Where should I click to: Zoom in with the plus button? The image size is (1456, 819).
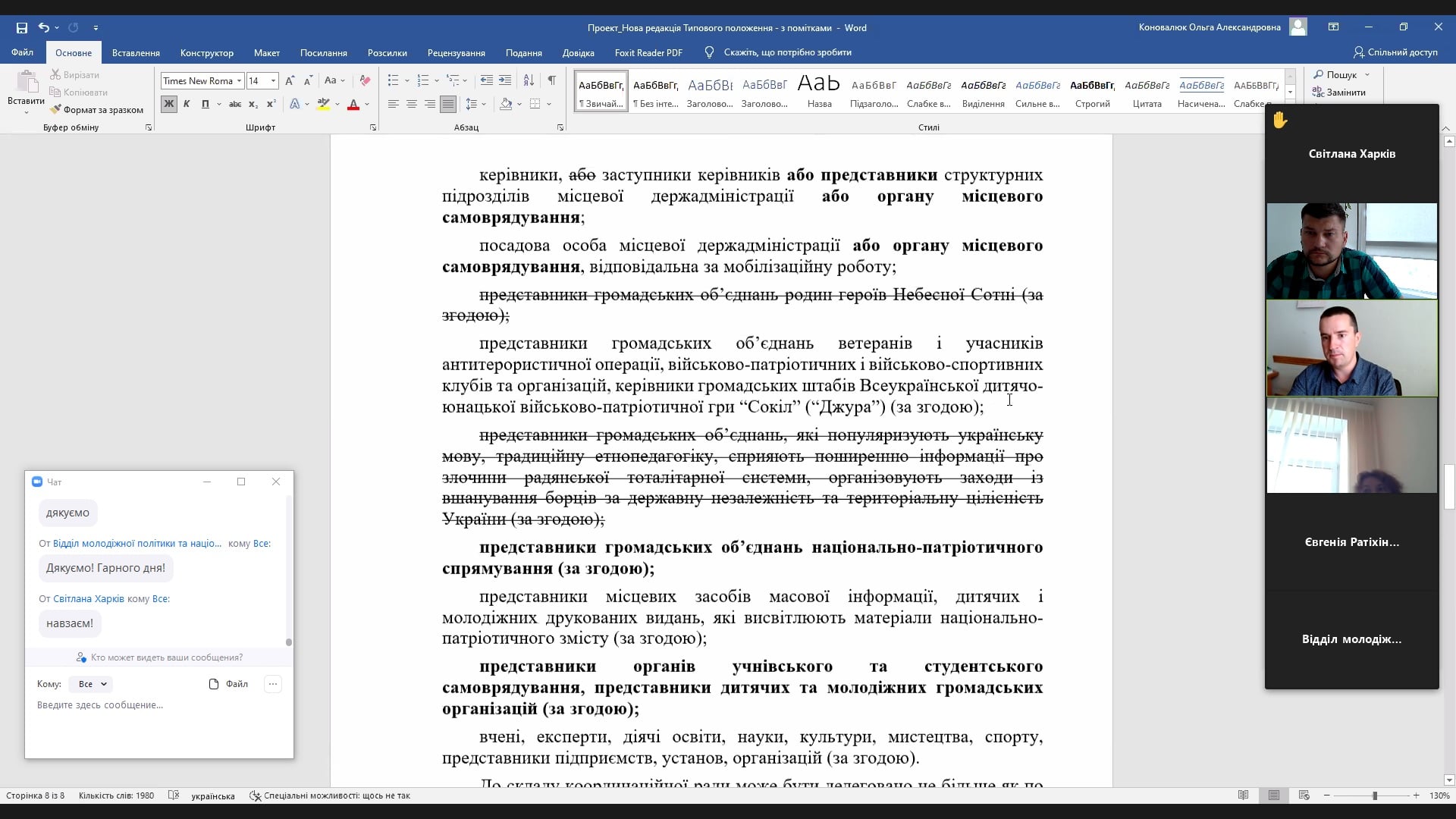(x=1416, y=795)
